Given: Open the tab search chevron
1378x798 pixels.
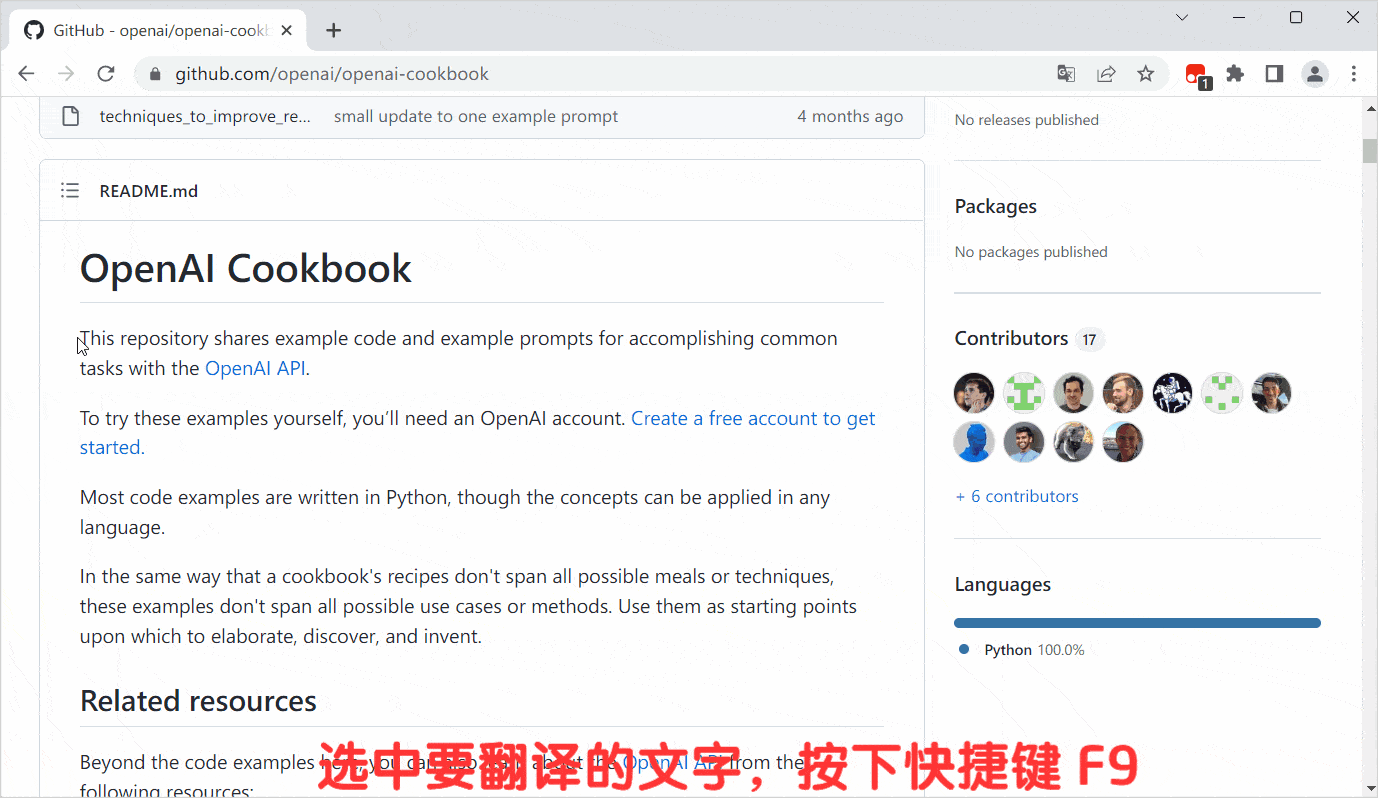Looking at the screenshot, I should click(x=1182, y=17).
